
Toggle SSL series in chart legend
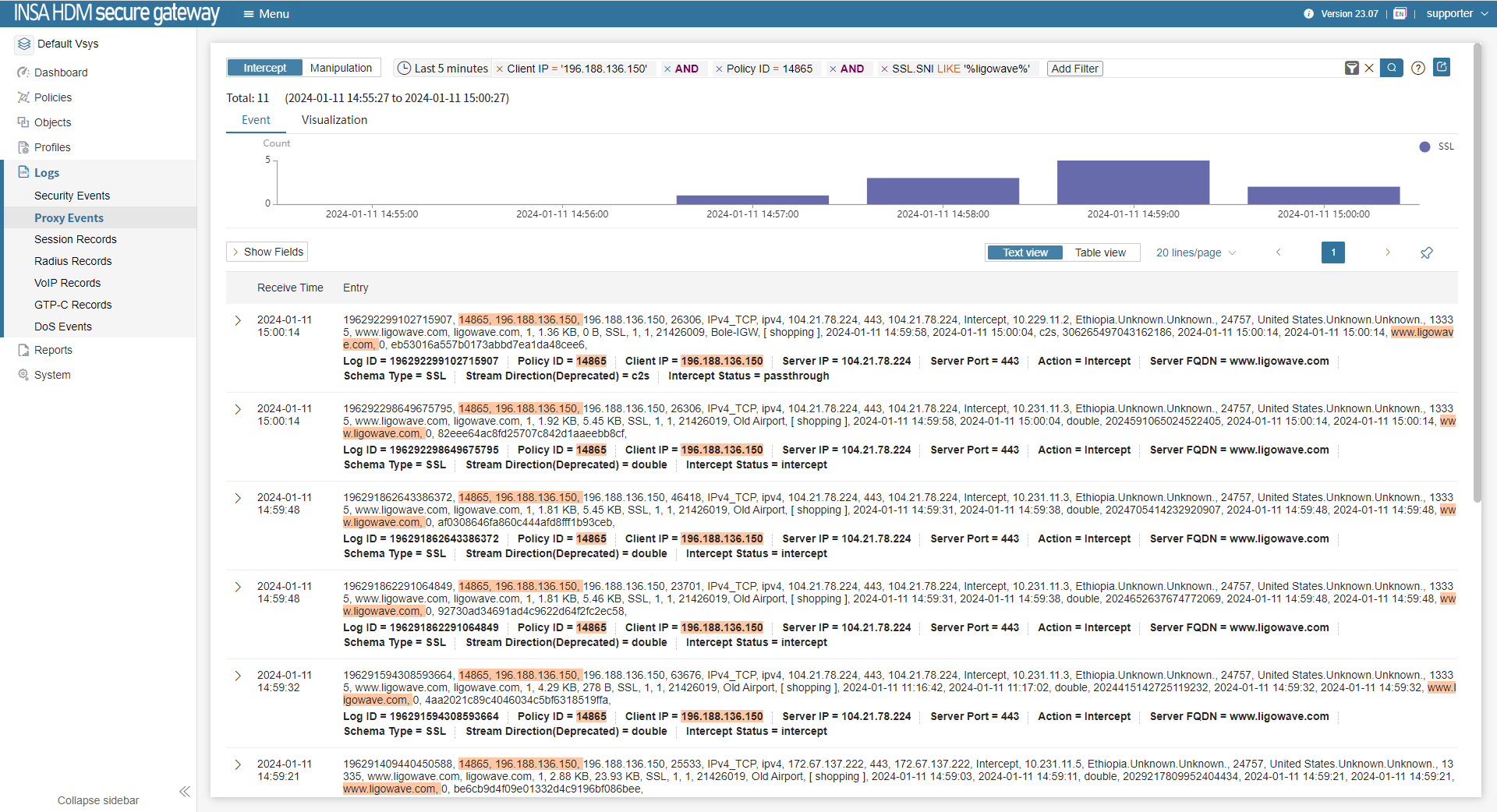coord(1436,147)
